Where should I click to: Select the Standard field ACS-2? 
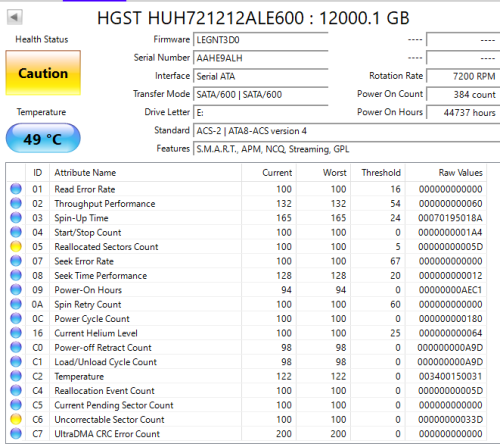click(347, 131)
